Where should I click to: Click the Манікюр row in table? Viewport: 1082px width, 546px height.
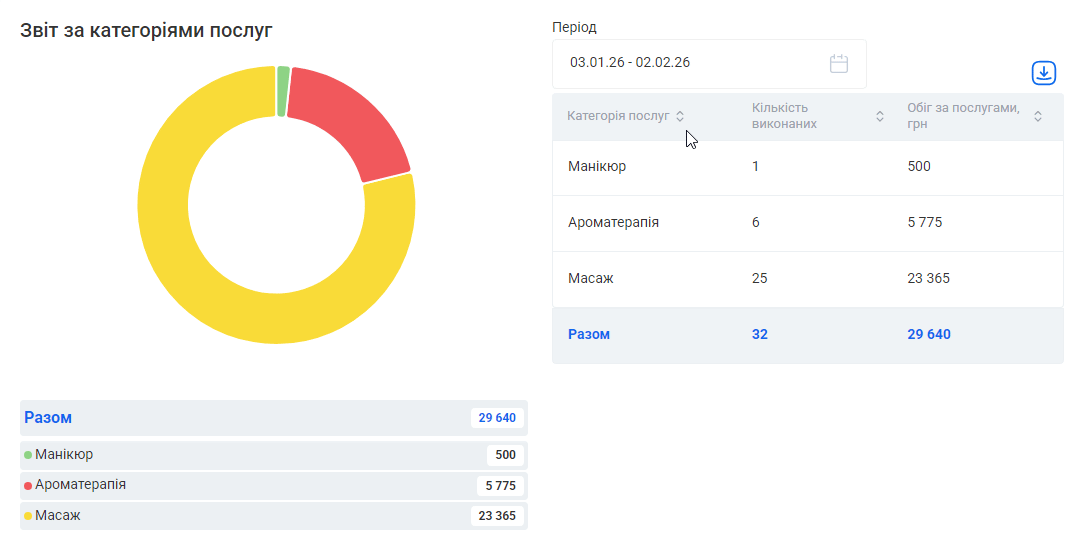[807, 167]
